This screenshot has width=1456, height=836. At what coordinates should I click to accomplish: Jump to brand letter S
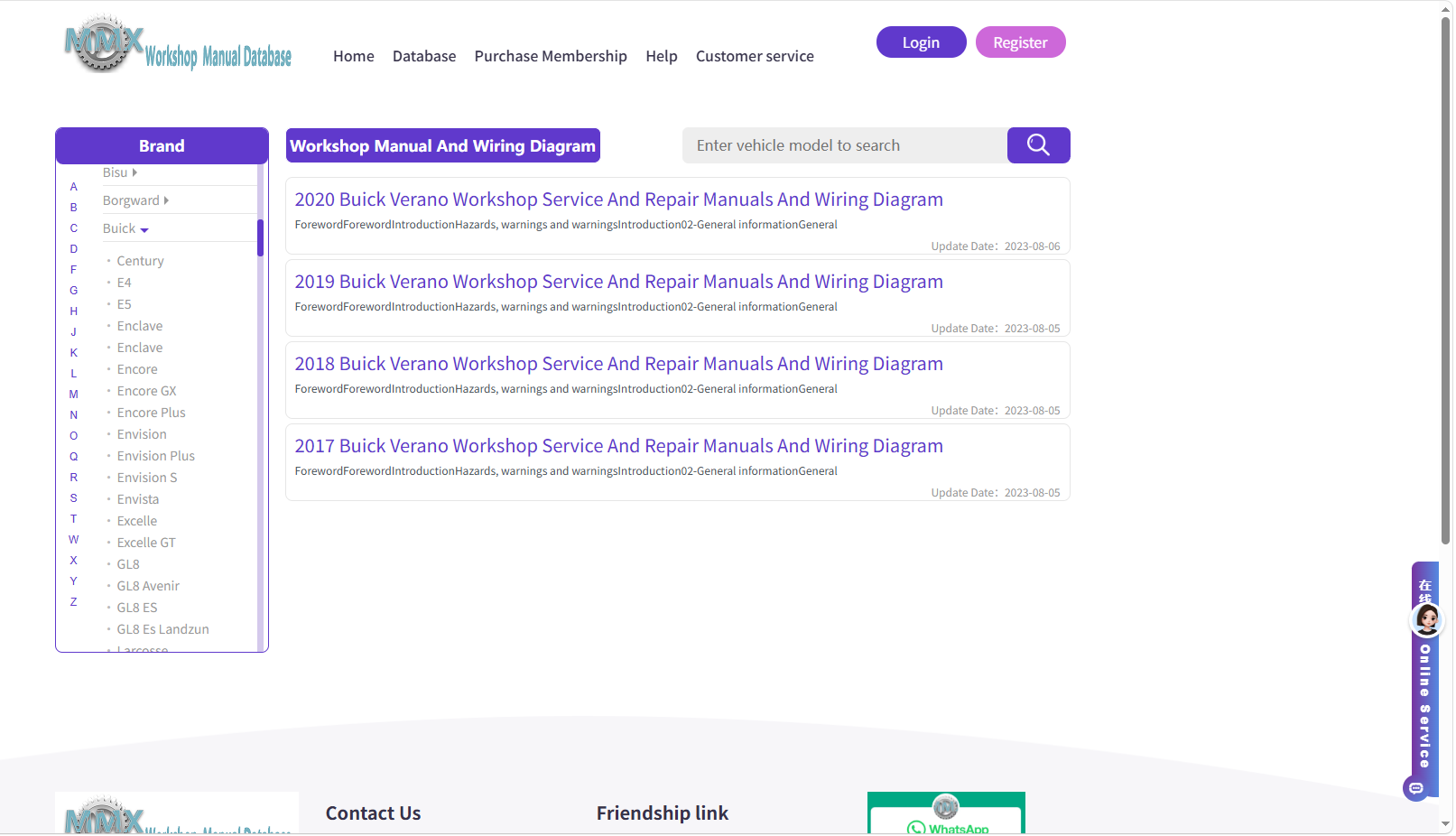click(74, 498)
